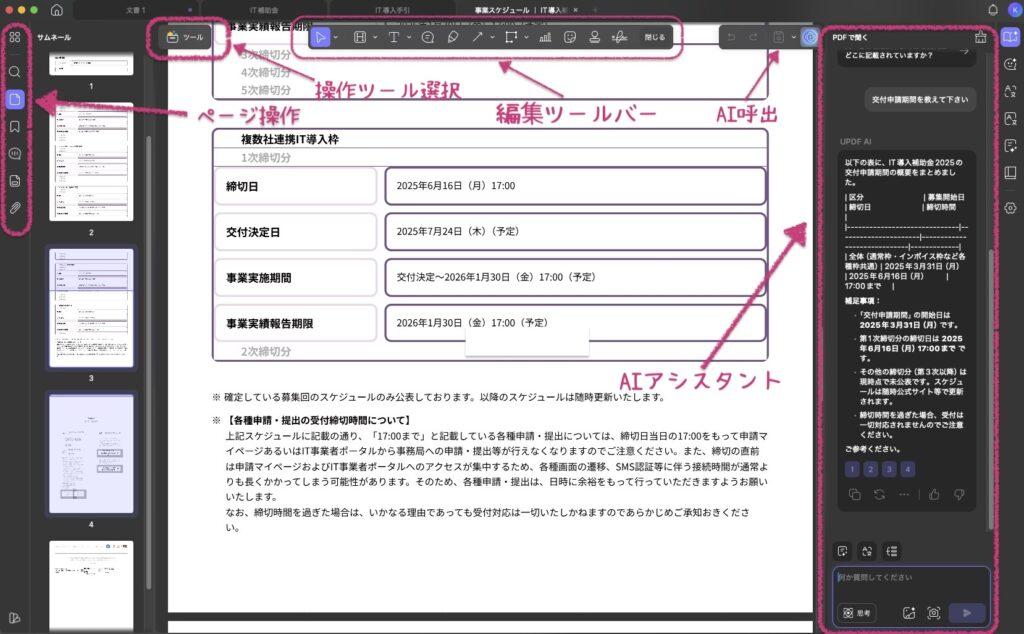Viewport: 1024px width, 634px height.
Task: Click the 閉じる button in edit toolbar
Action: 654,37
